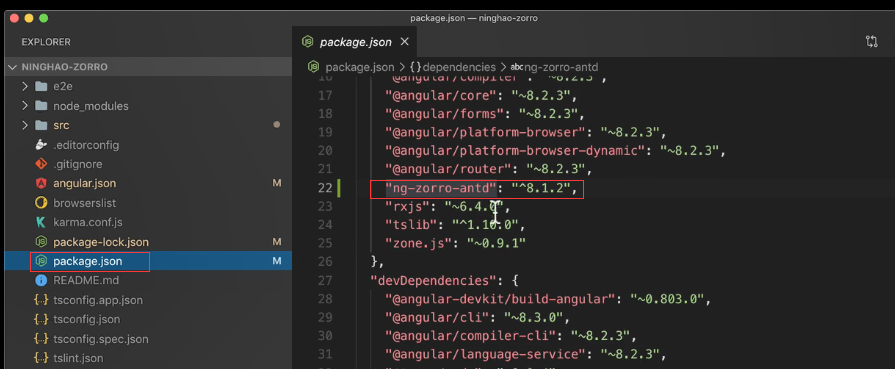This screenshot has width=895, height=369.
Task: Click the Karma icon beside karma.conf.js
Action: [x=41, y=223]
